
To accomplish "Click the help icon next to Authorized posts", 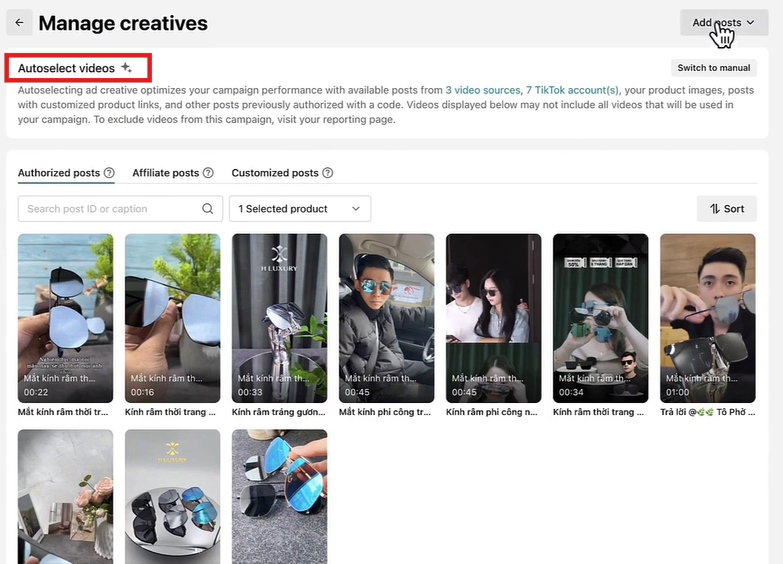I will (109, 173).
